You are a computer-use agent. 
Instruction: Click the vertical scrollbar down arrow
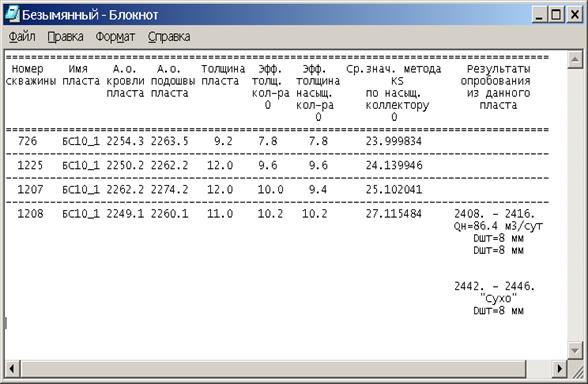575,350
